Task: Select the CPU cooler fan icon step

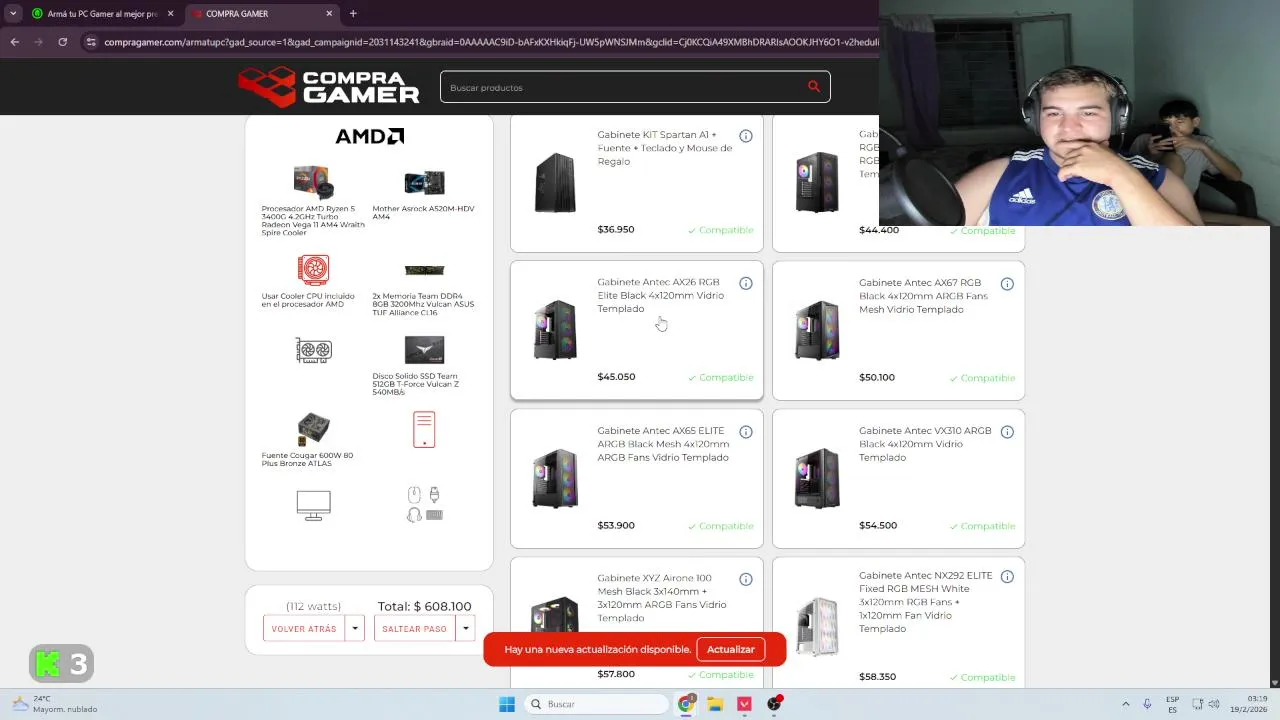Action: pyautogui.click(x=313, y=270)
